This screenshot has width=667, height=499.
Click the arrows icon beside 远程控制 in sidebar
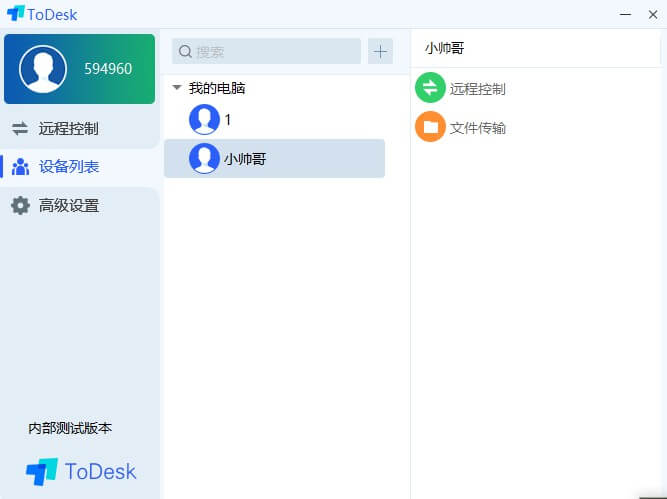pos(20,128)
